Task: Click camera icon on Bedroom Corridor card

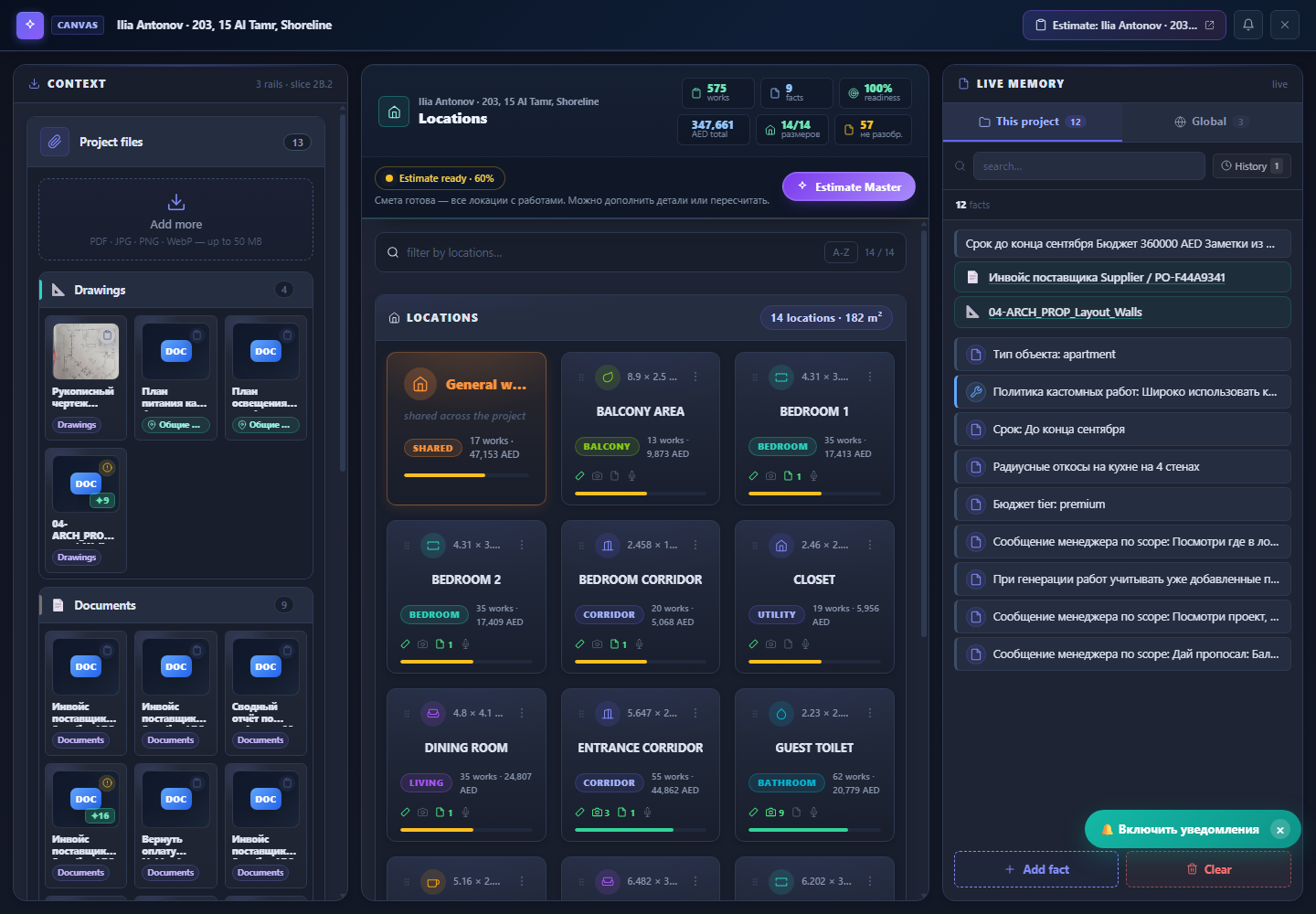Action: click(597, 644)
